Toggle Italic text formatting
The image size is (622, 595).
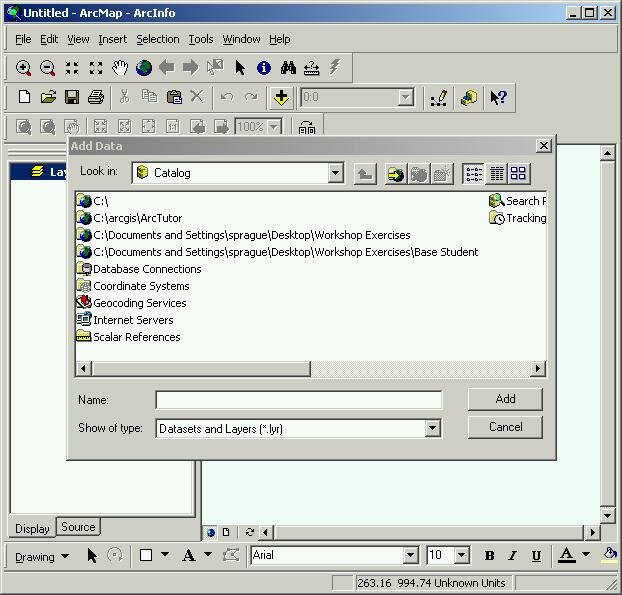(513, 556)
